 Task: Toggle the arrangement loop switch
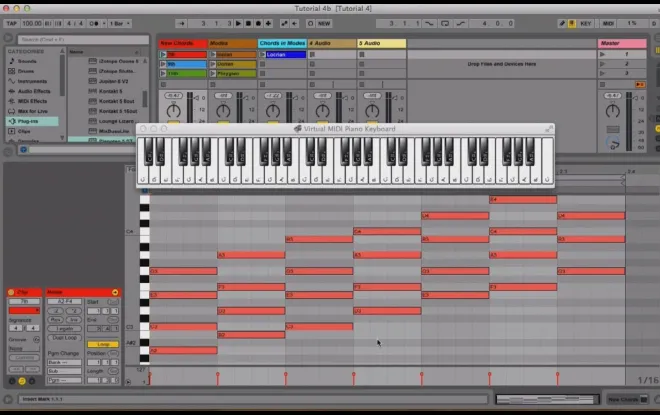445,24
